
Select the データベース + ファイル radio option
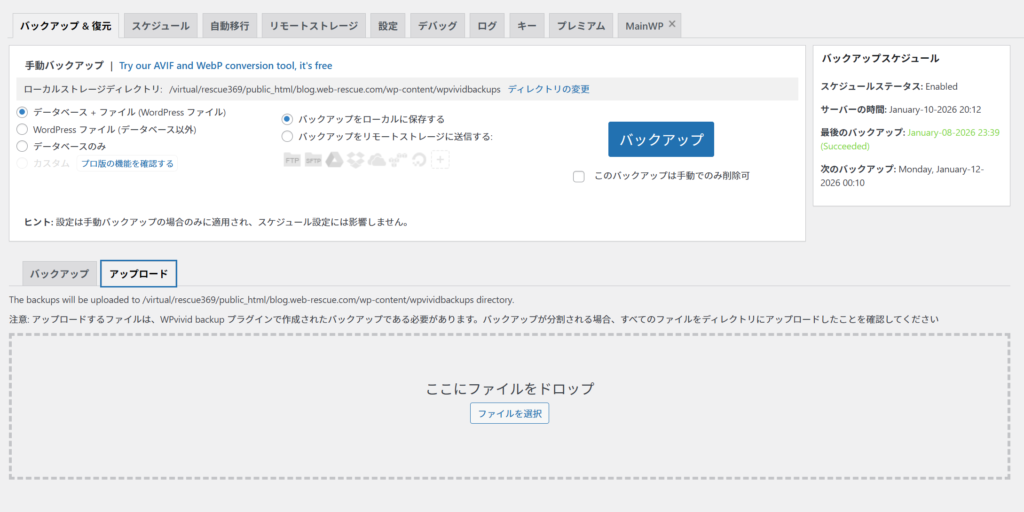[x=23, y=112]
